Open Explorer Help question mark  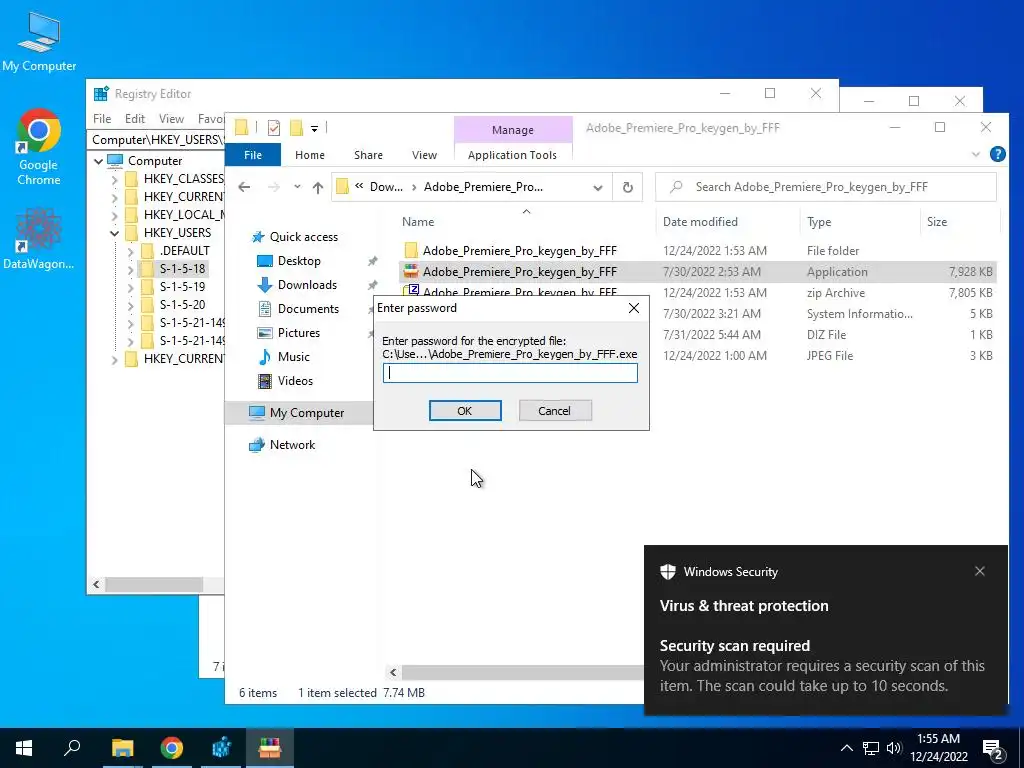click(997, 154)
